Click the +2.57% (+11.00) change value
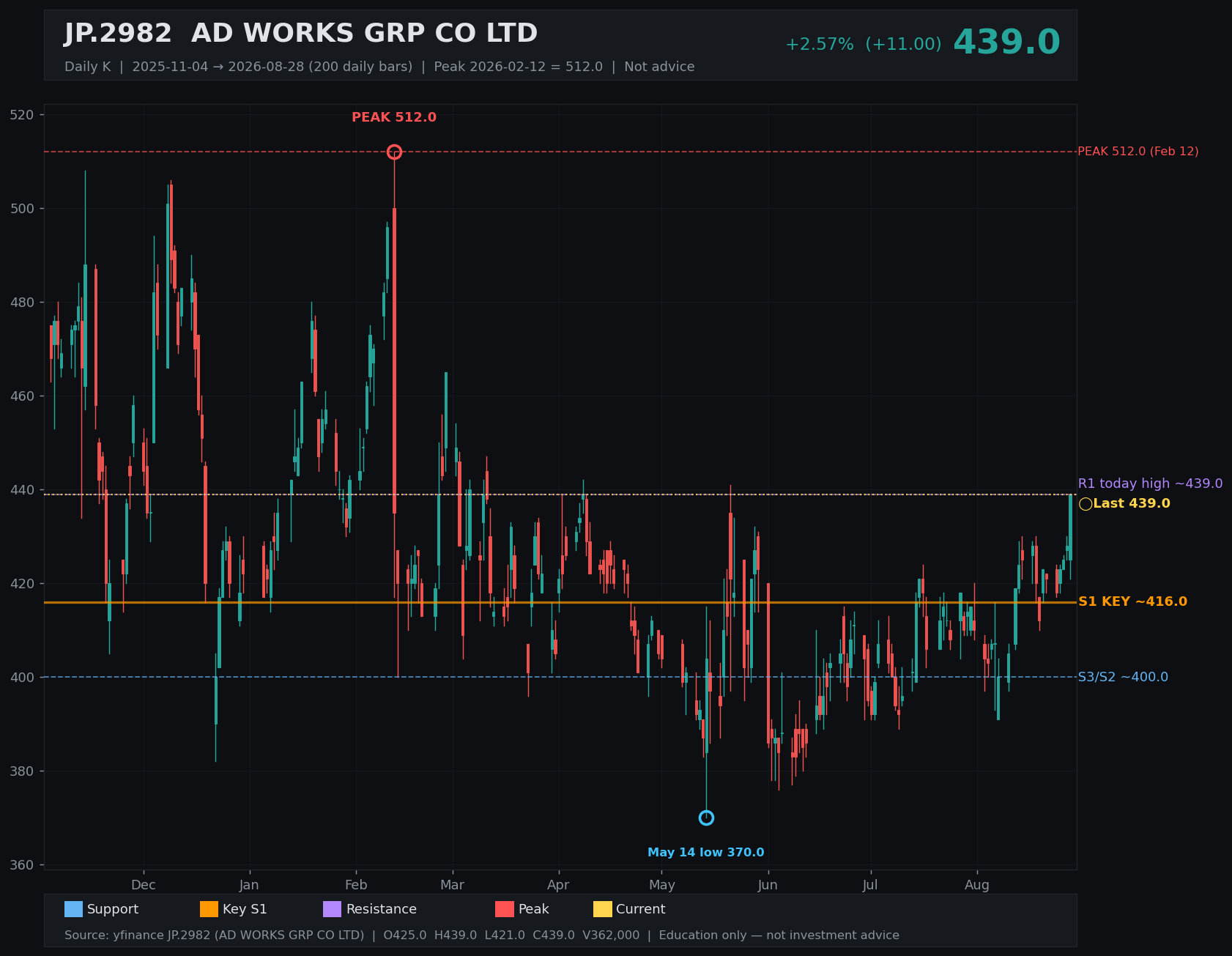 point(864,45)
